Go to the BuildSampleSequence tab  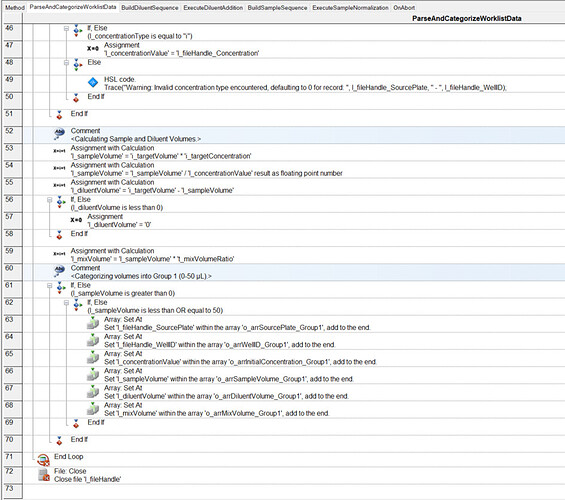pos(277,8)
